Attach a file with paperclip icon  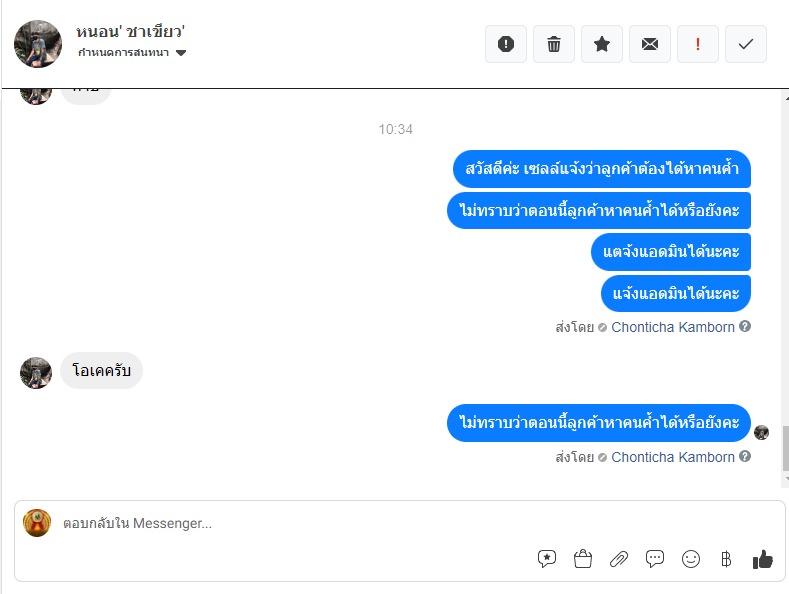(x=619, y=559)
